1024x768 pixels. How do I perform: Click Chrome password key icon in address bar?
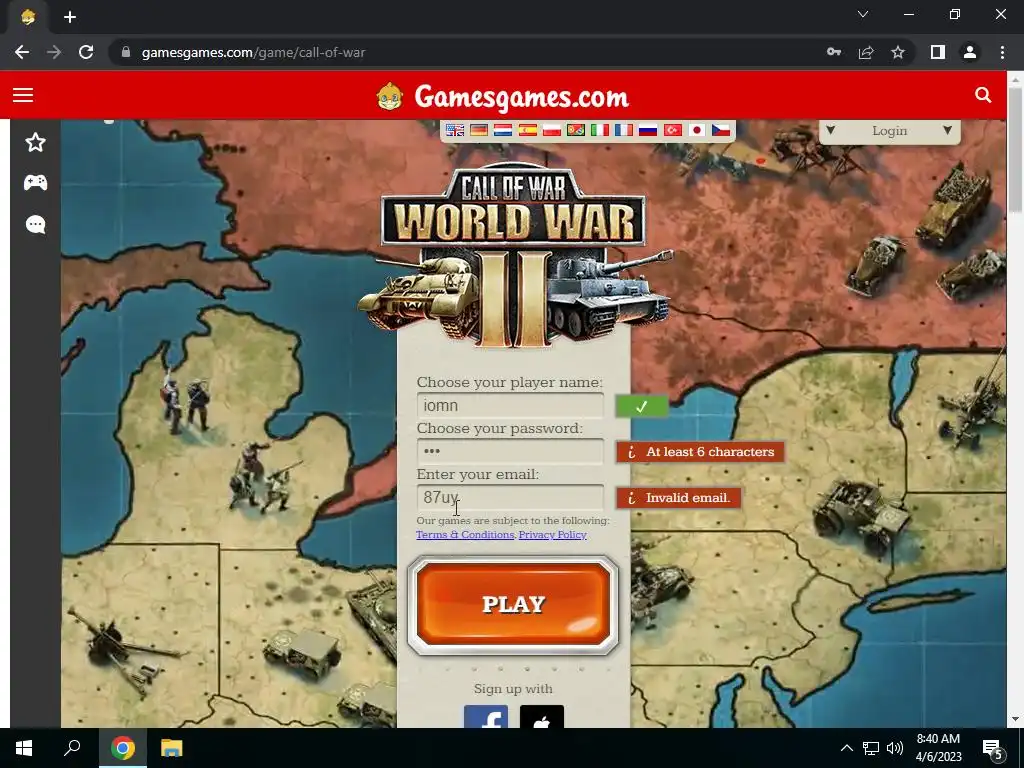click(834, 52)
